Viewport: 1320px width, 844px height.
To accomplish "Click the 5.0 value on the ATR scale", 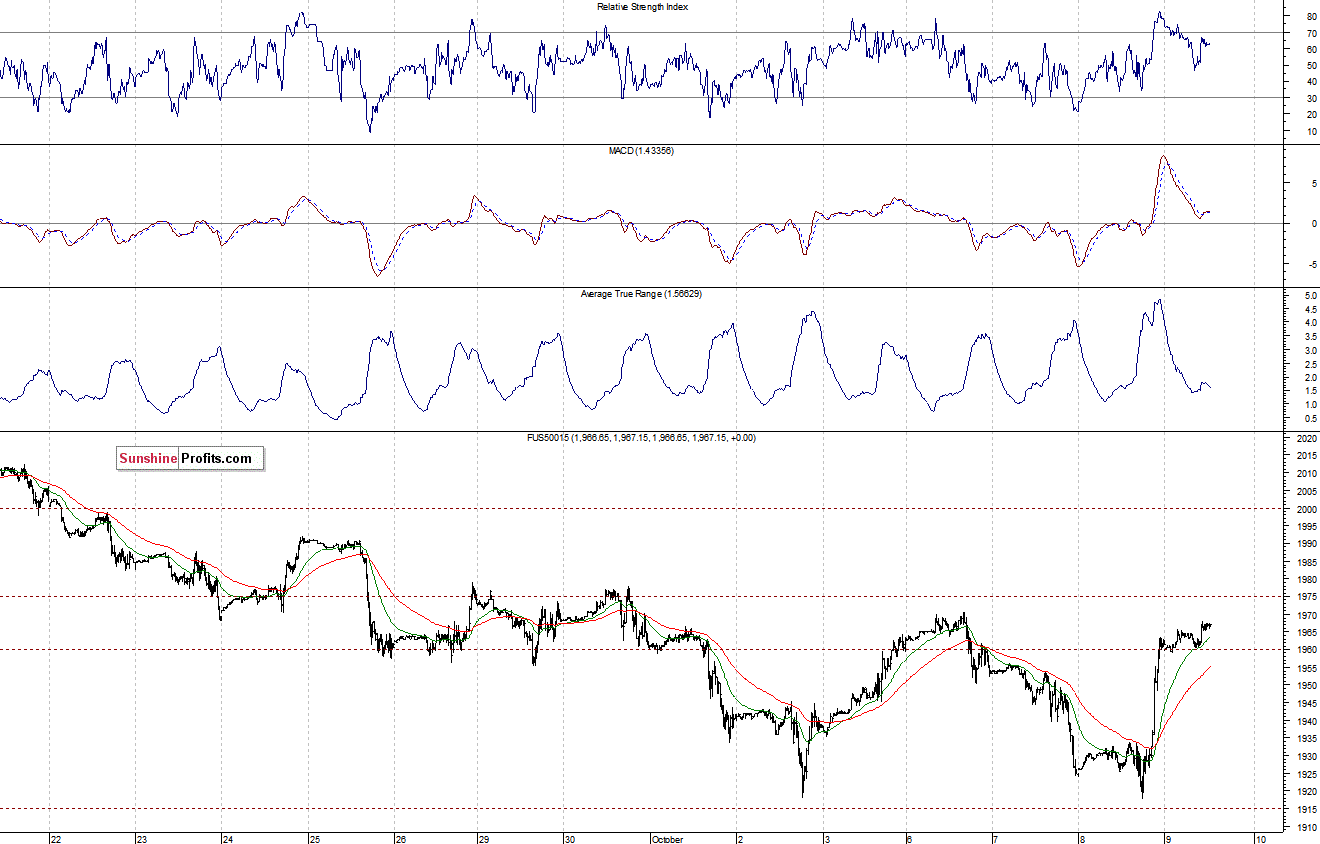I will pos(1310,297).
